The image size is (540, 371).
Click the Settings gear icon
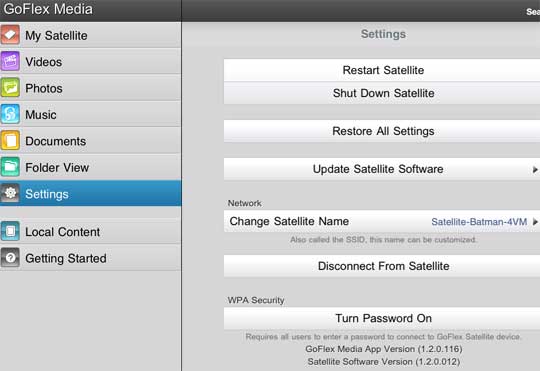[x=10, y=193]
